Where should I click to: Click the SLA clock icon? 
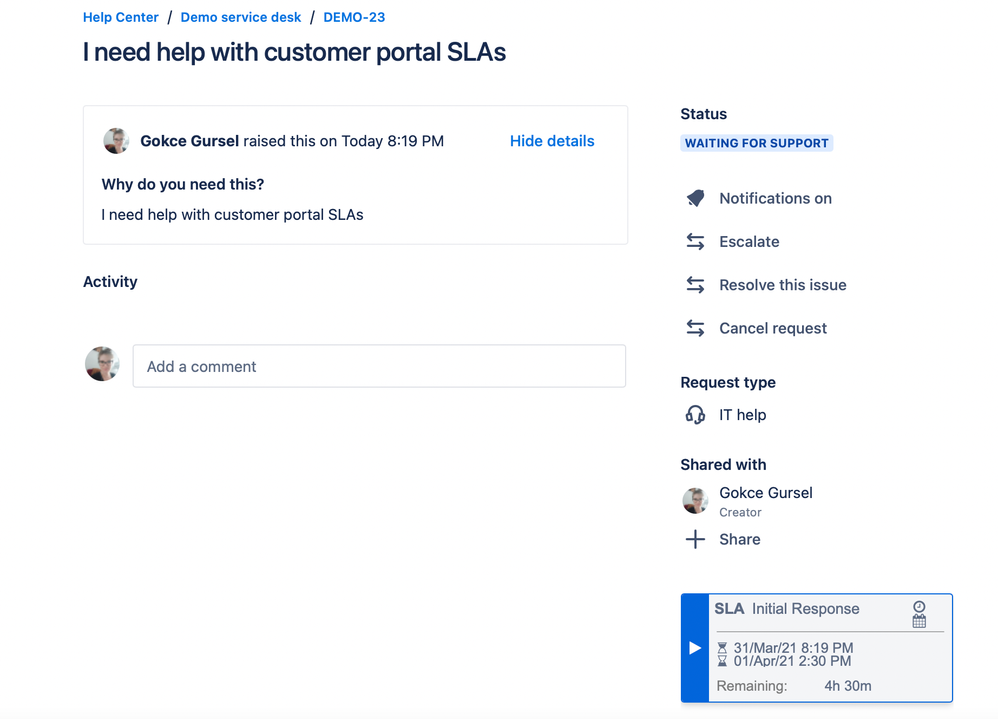pos(919,606)
